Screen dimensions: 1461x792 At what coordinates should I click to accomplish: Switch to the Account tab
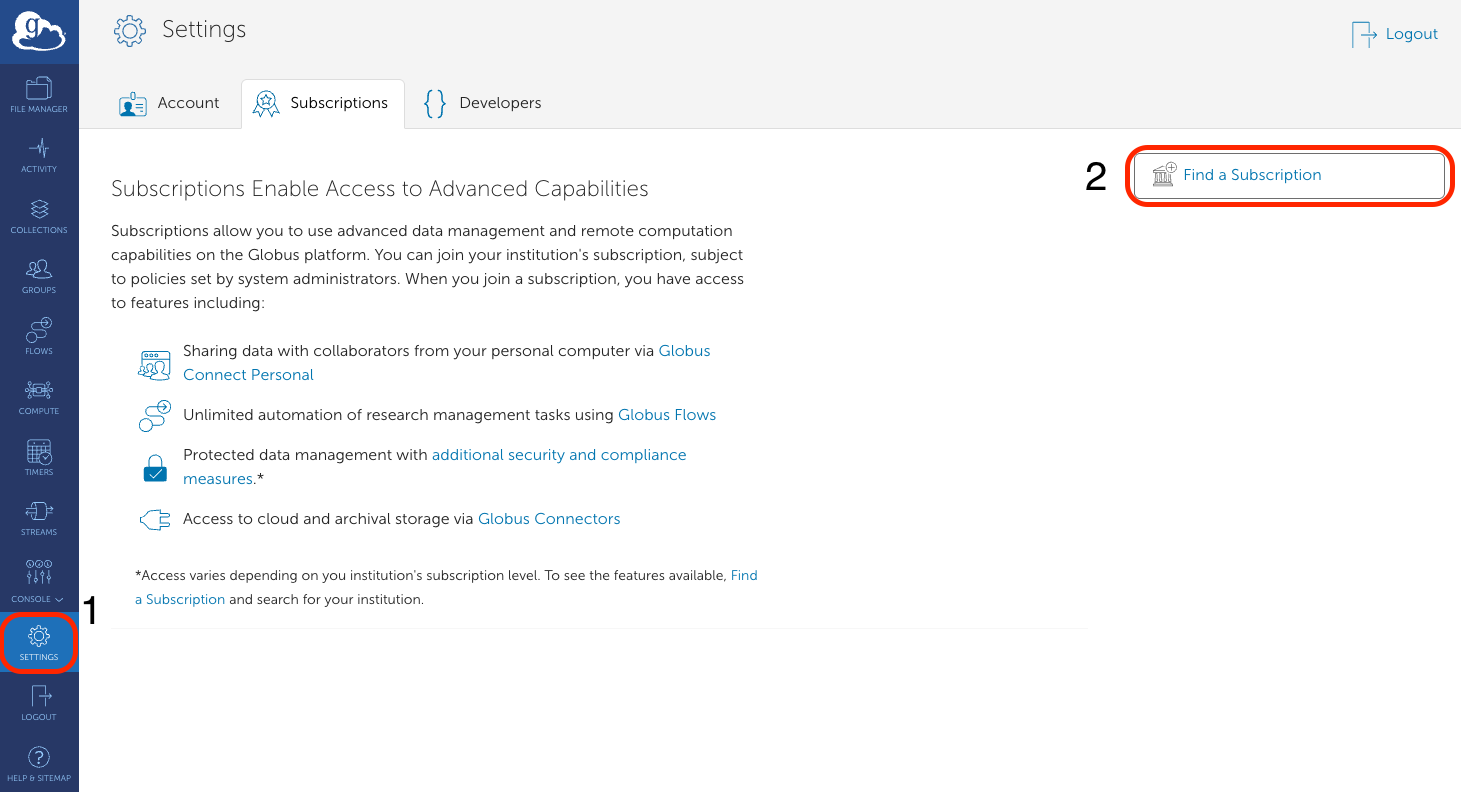[x=169, y=103]
